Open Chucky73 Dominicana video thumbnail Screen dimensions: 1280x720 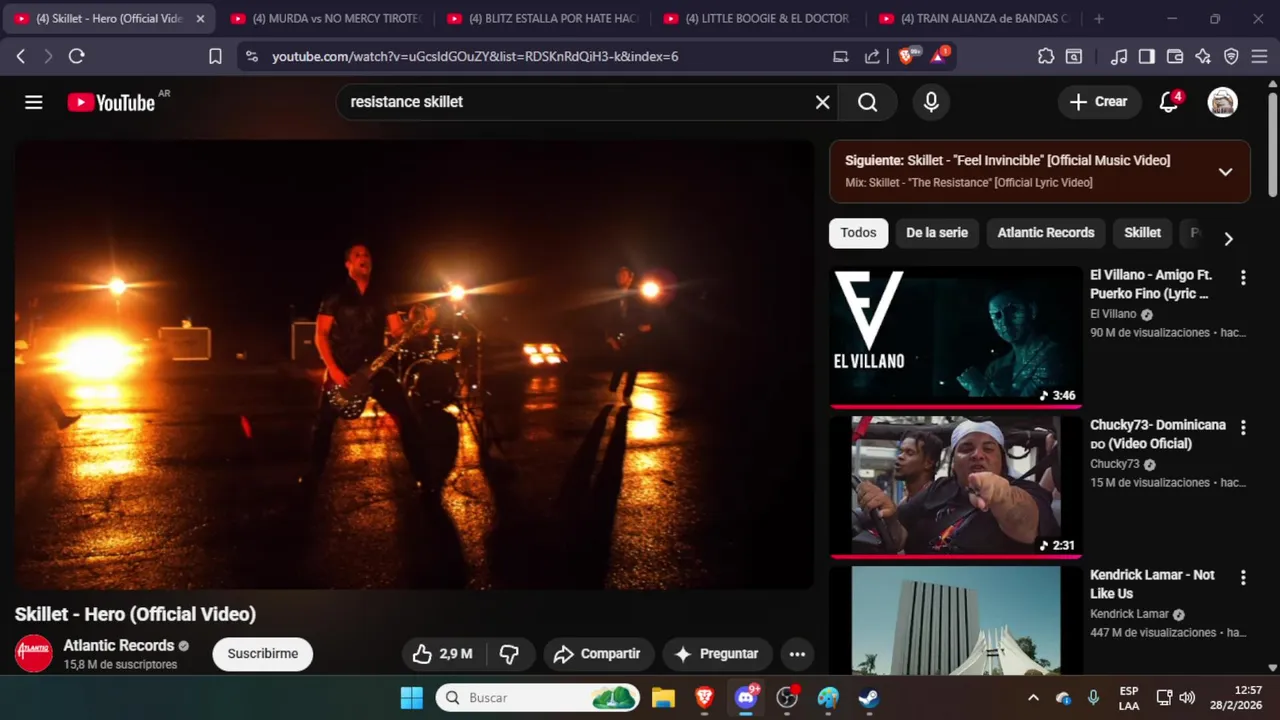point(955,486)
